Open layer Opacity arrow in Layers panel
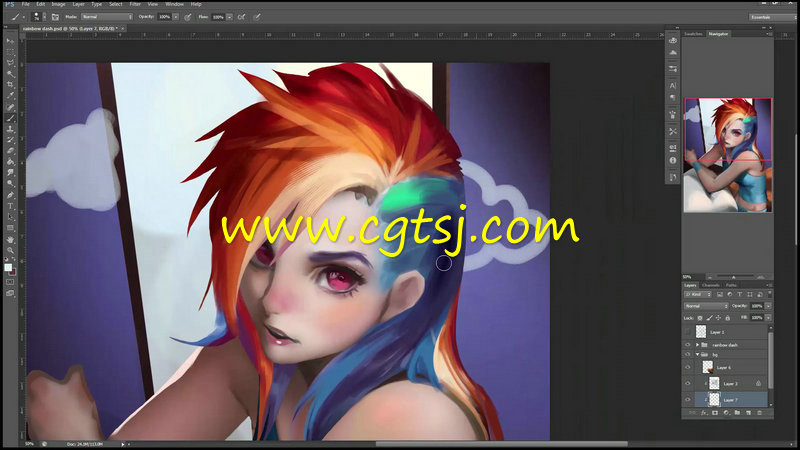The width and height of the screenshot is (800, 450). [x=768, y=306]
